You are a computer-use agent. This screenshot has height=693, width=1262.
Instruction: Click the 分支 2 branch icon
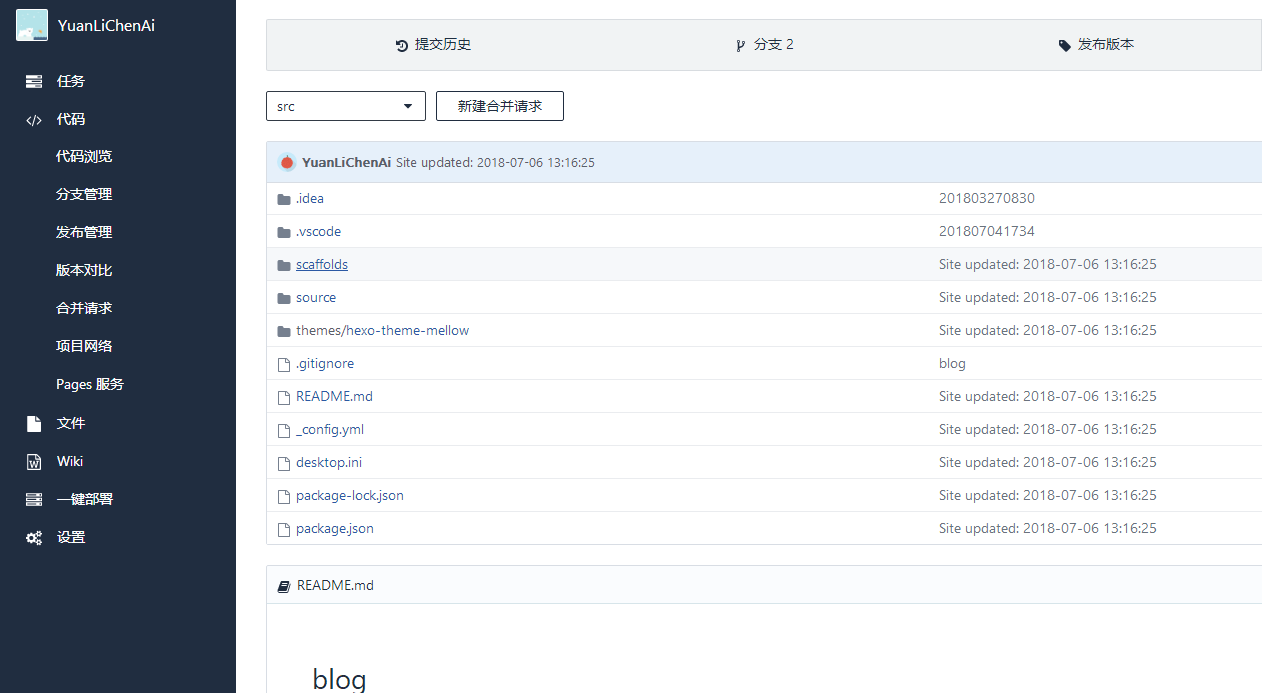(x=740, y=45)
